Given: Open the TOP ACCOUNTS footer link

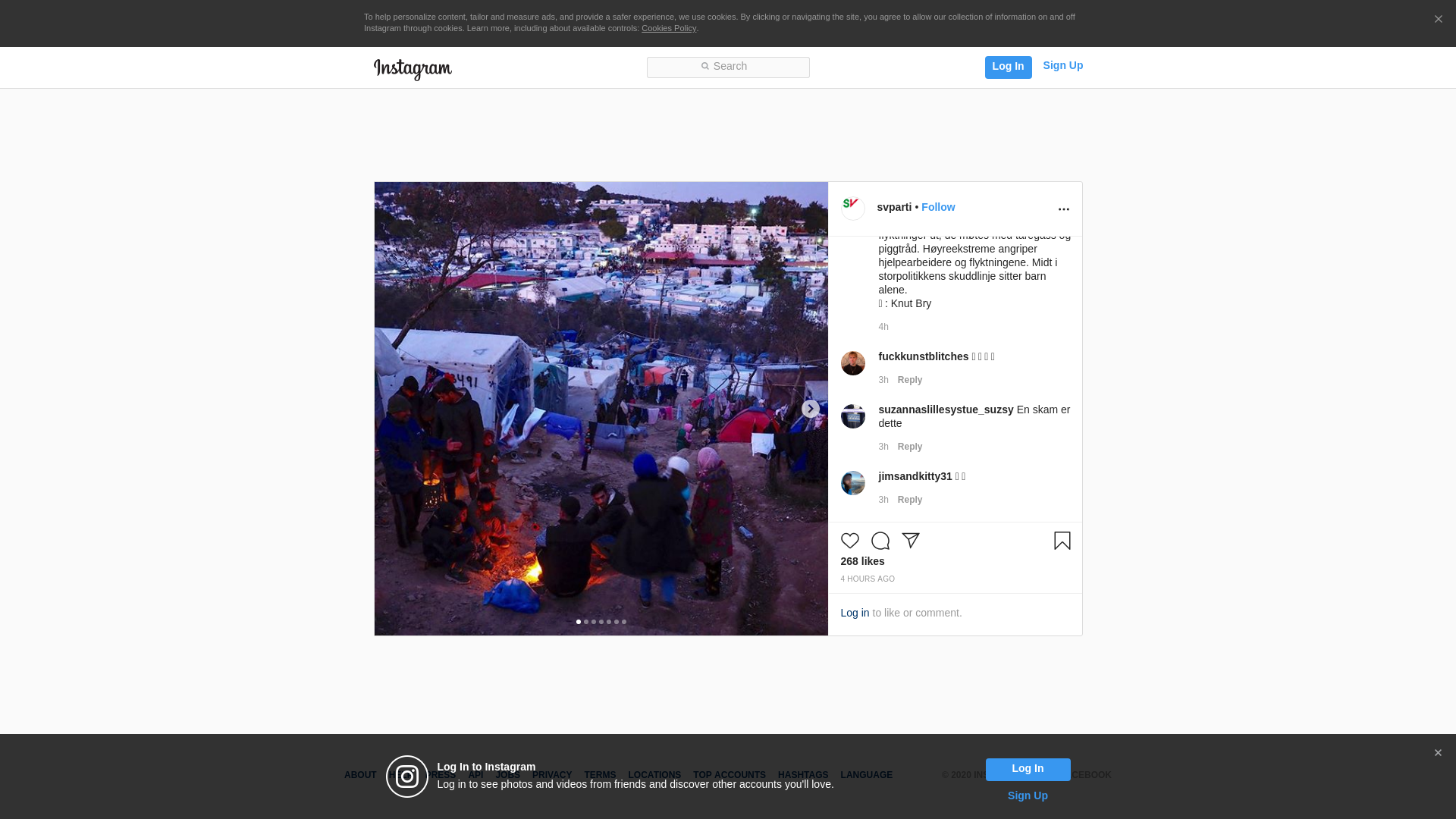Looking at the screenshot, I should click(x=729, y=775).
